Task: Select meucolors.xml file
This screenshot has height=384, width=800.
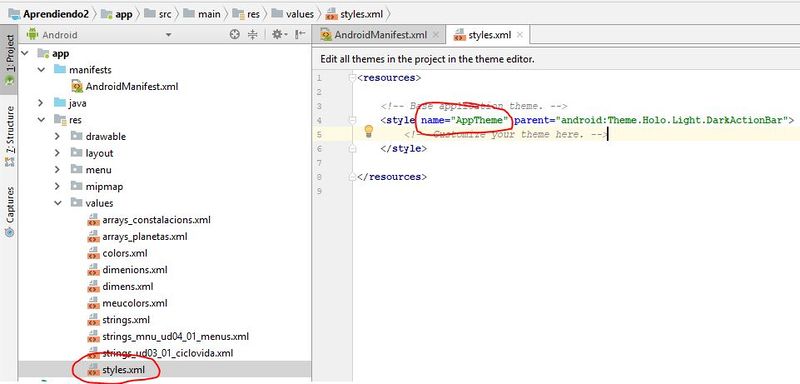Action: [135, 303]
